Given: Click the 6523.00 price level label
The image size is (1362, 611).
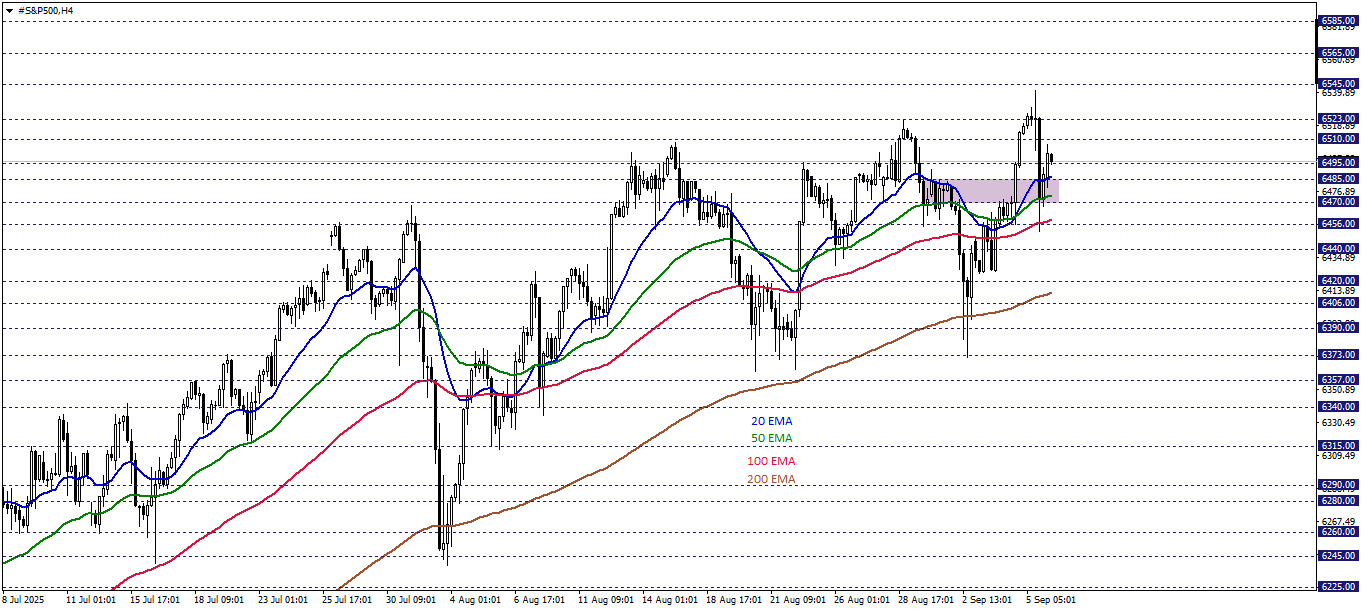Looking at the screenshot, I should 1337,118.
